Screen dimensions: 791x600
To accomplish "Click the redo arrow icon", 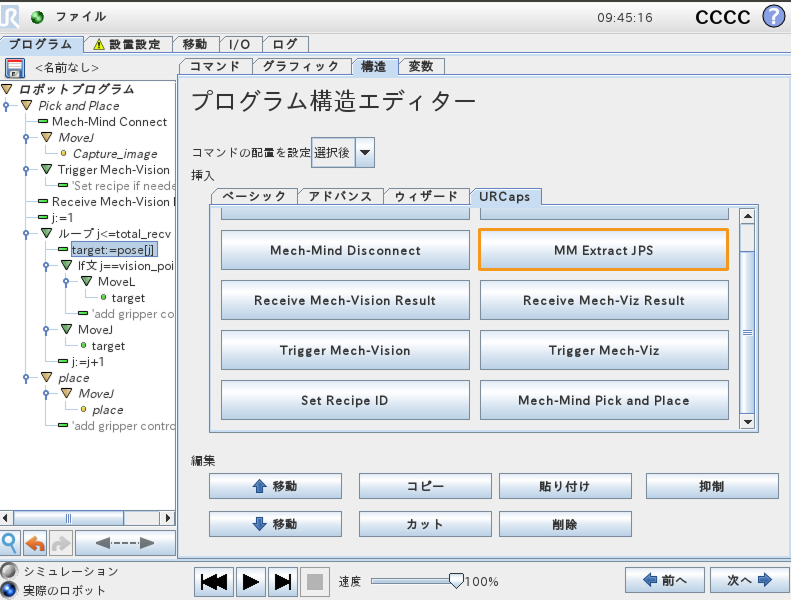I will (x=61, y=543).
